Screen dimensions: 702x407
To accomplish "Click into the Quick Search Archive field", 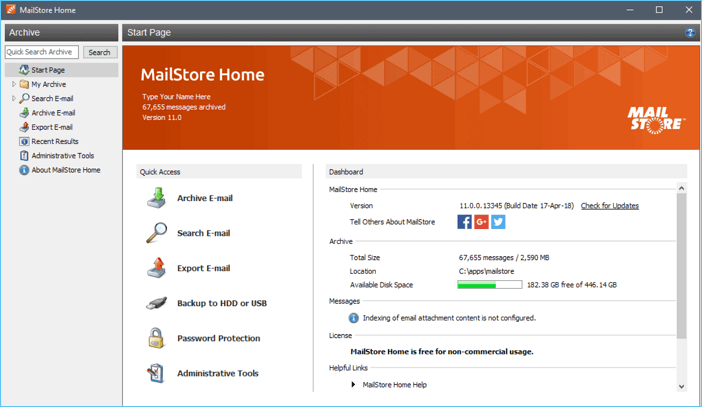I will click(x=42, y=52).
